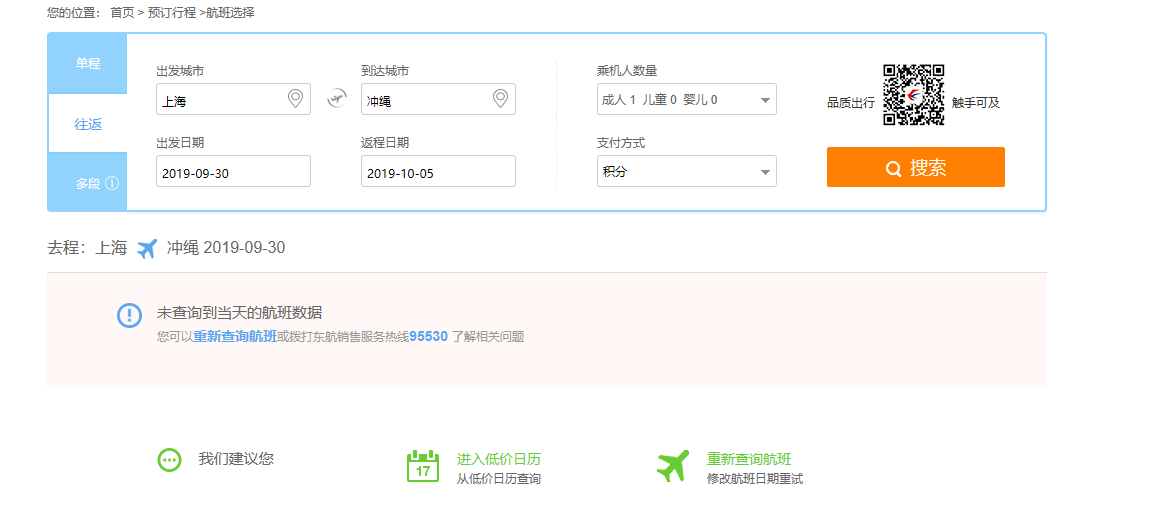Viewport: 1150px width, 506px height.
Task: Click the arrival city location pin icon
Action: click(x=500, y=99)
